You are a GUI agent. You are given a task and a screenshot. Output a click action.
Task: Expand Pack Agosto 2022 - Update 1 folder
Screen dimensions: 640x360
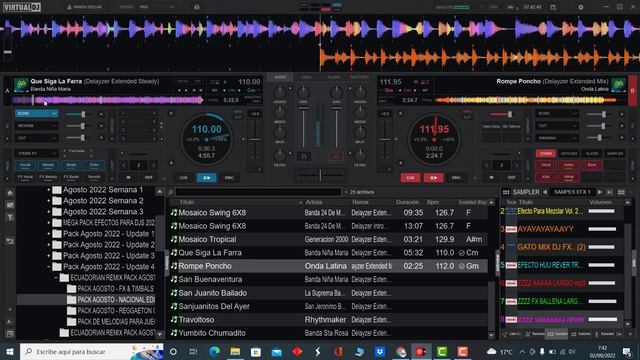point(49,234)
